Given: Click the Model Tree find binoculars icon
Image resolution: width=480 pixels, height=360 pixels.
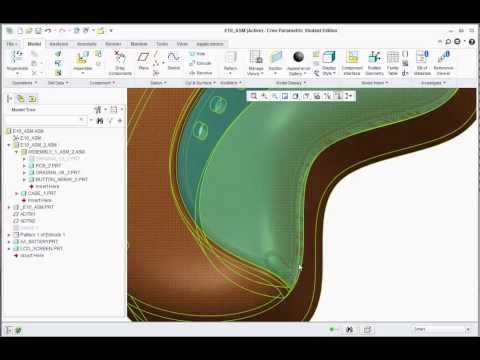Looking at the screenshot, I should pos(100,120).
